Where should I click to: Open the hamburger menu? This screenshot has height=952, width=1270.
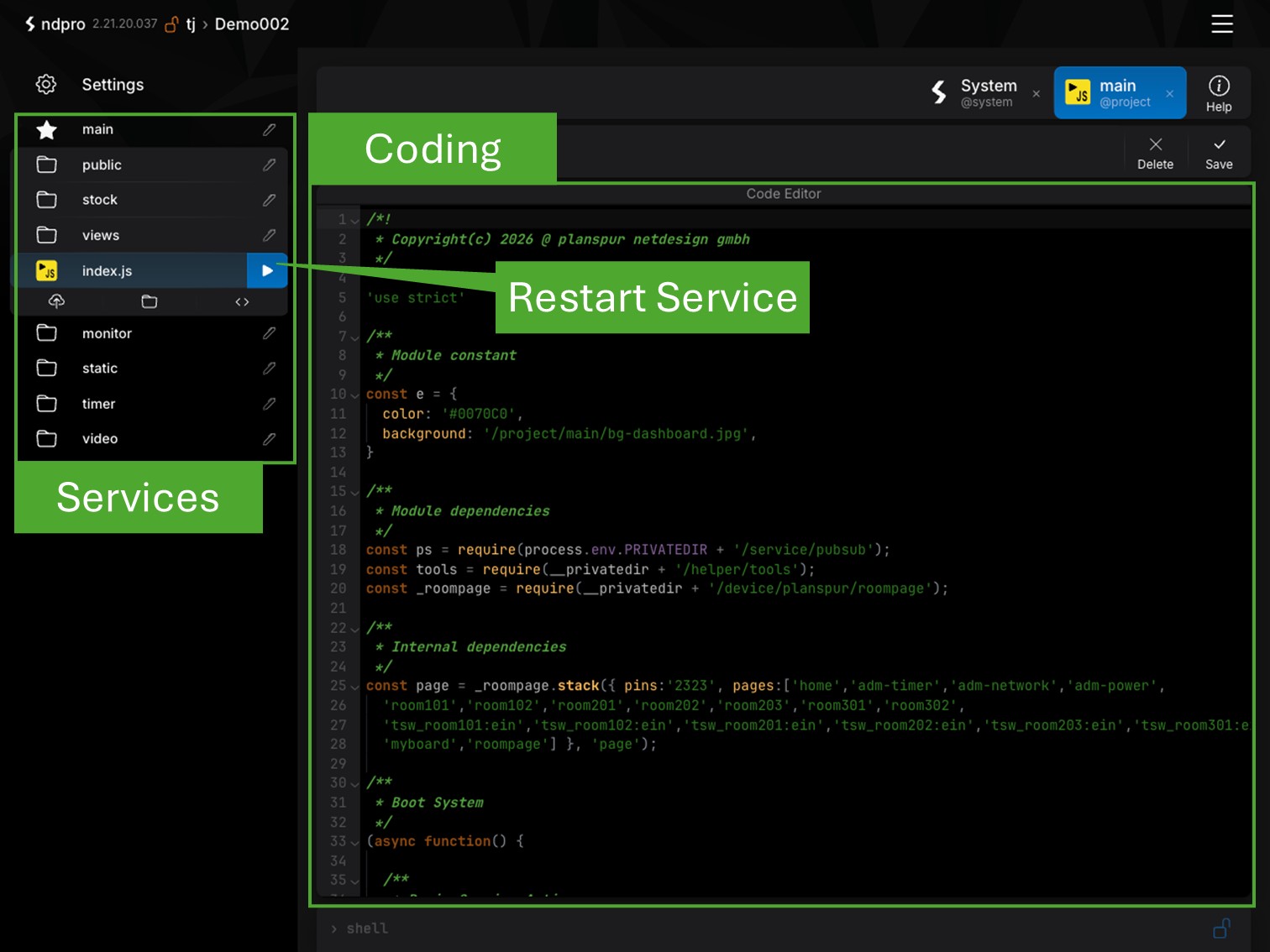tap(1221, 24)
